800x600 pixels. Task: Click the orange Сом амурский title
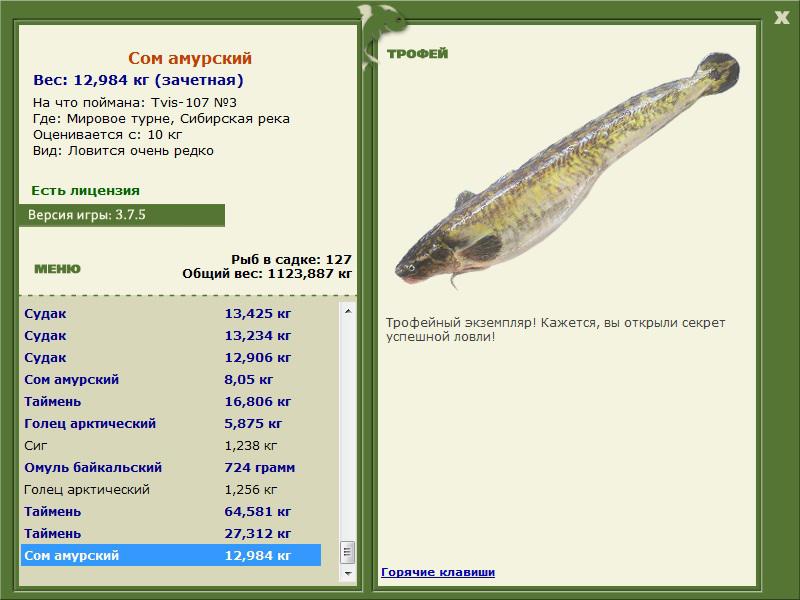(190, 58)
